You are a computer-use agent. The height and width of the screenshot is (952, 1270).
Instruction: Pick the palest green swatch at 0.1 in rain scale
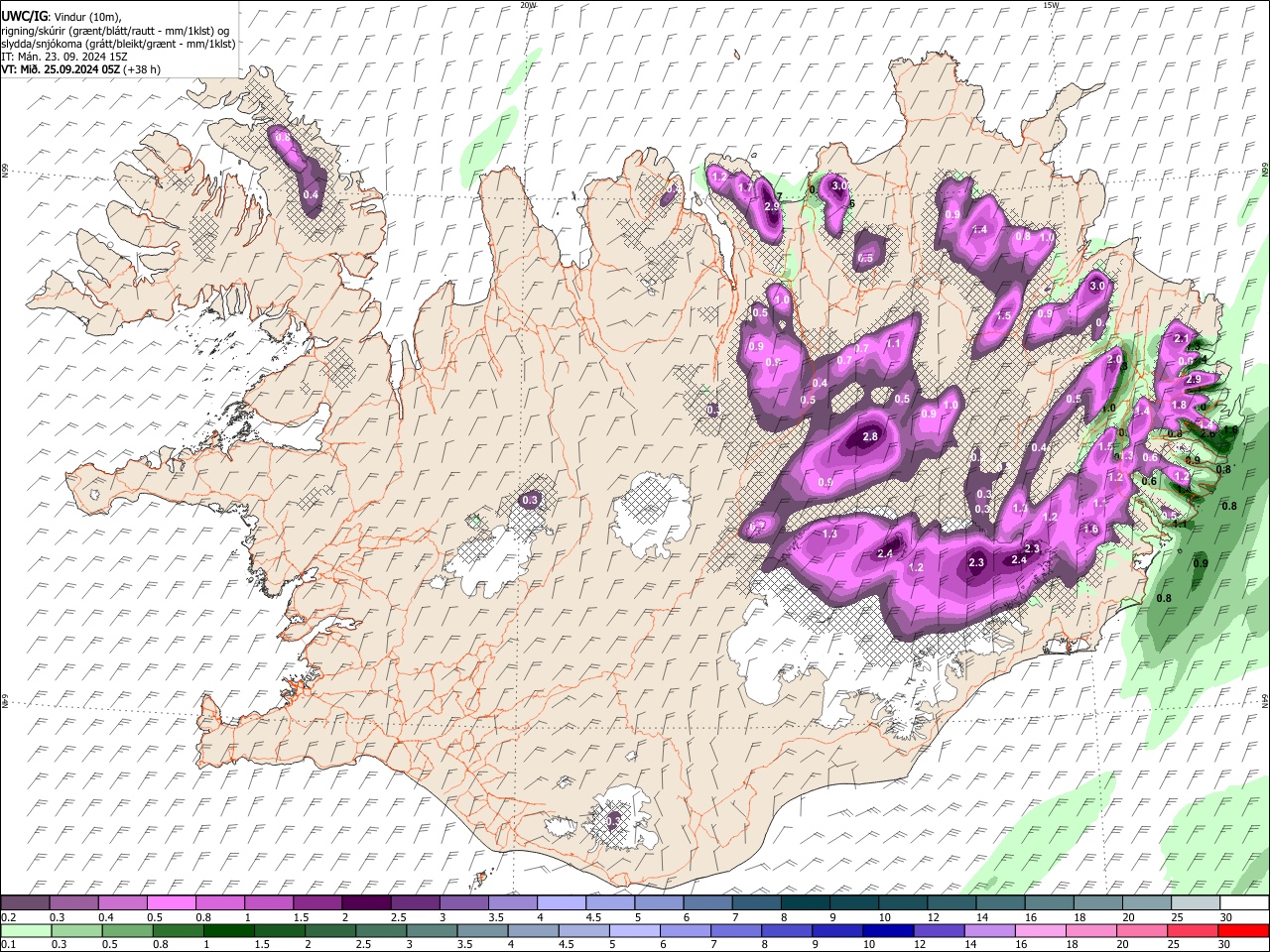coord(26,930)
